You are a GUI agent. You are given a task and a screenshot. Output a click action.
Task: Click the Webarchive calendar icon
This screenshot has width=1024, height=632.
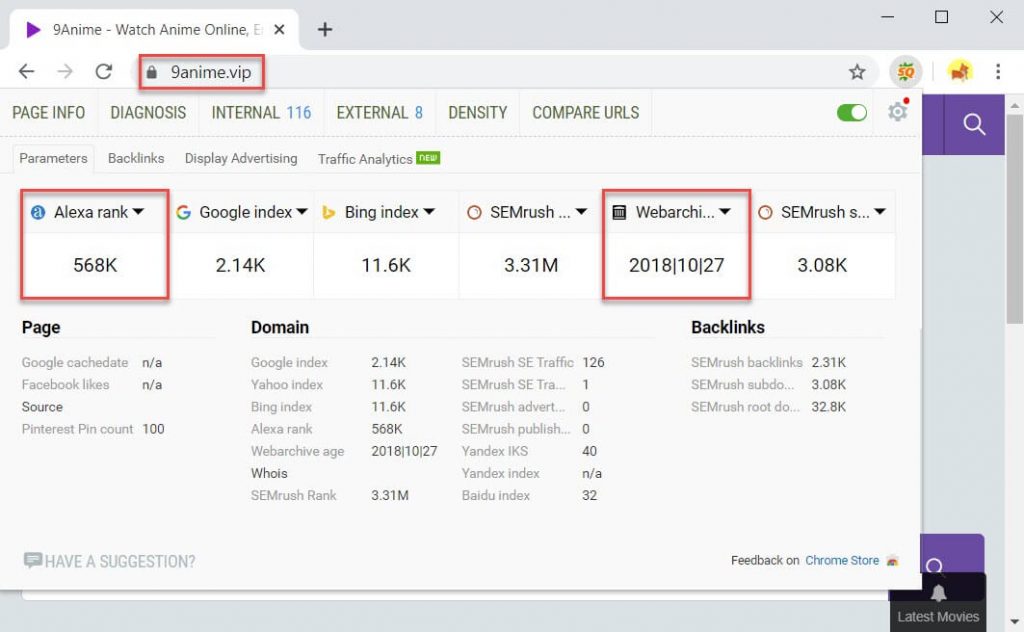click(x=619, y=212)
